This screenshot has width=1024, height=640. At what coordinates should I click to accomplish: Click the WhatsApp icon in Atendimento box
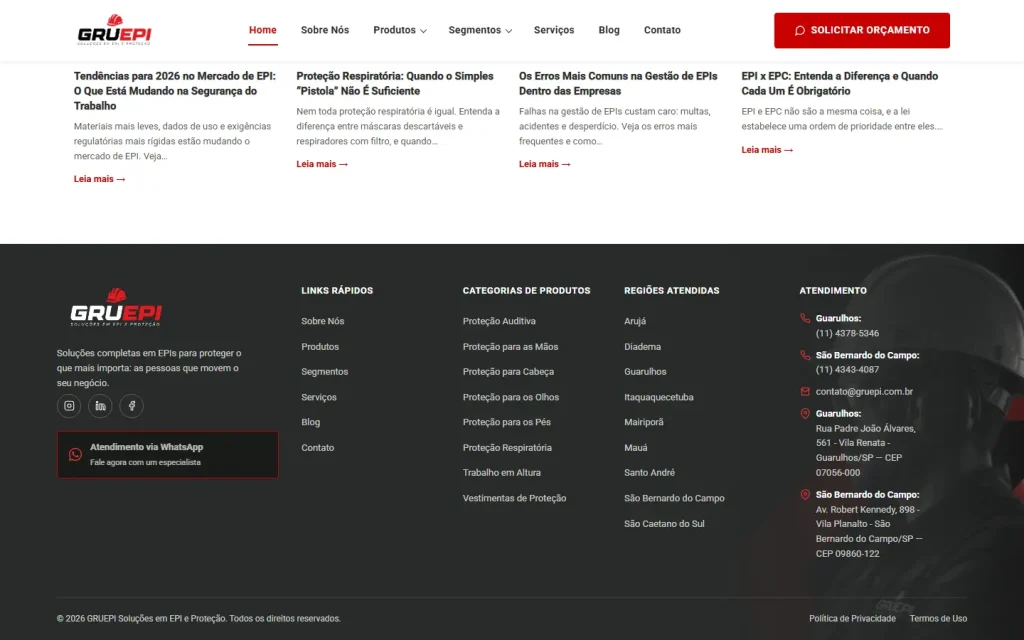click(75, 455)
